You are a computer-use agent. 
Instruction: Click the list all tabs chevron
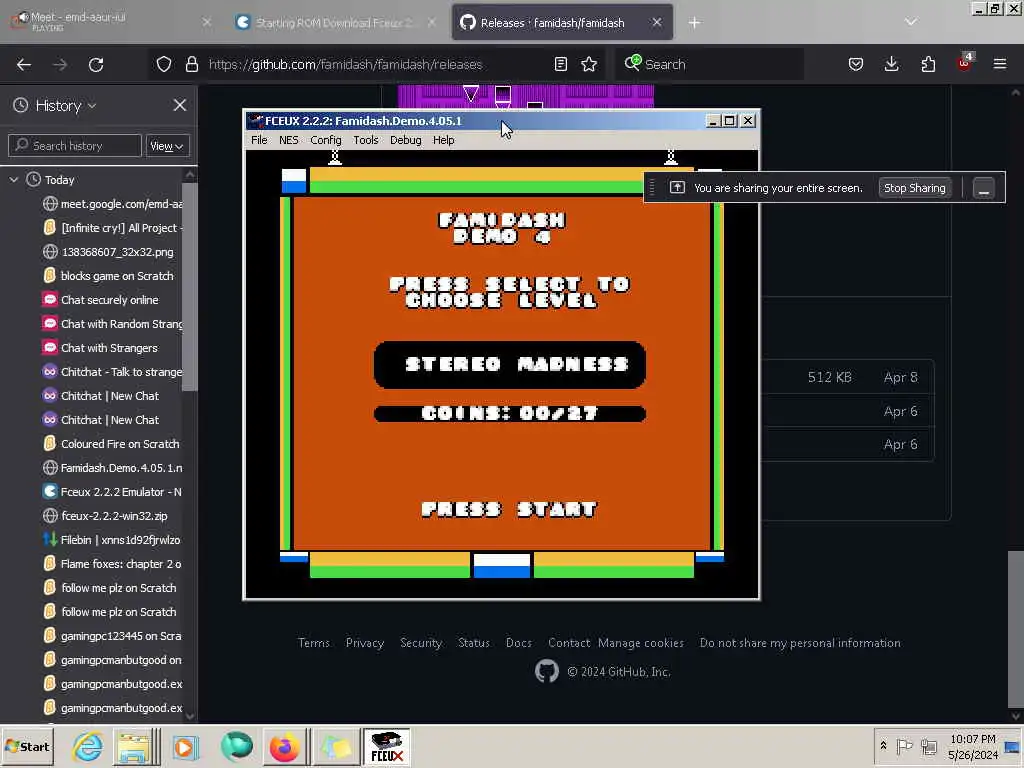(x=911, y=22)
